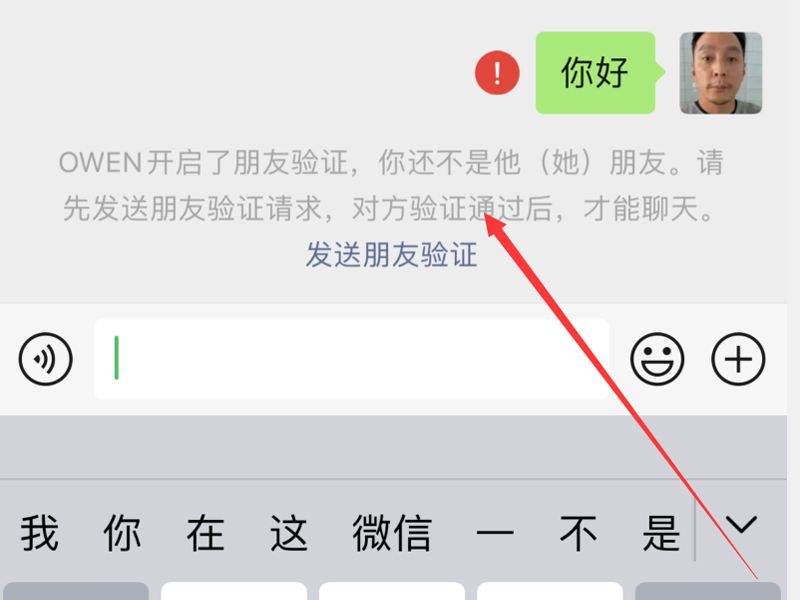
Task: Tap the 发送朋友验证 link
Action: click(x=391, y=255)
